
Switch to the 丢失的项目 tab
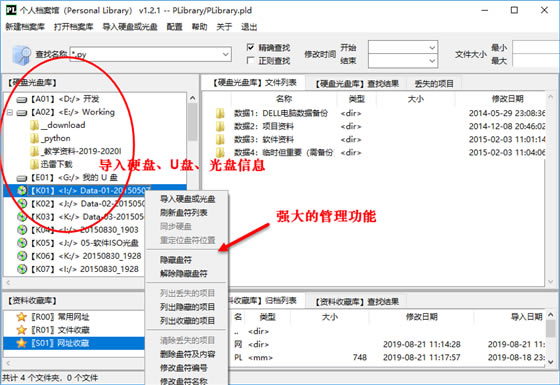click(x=434, y=84)
